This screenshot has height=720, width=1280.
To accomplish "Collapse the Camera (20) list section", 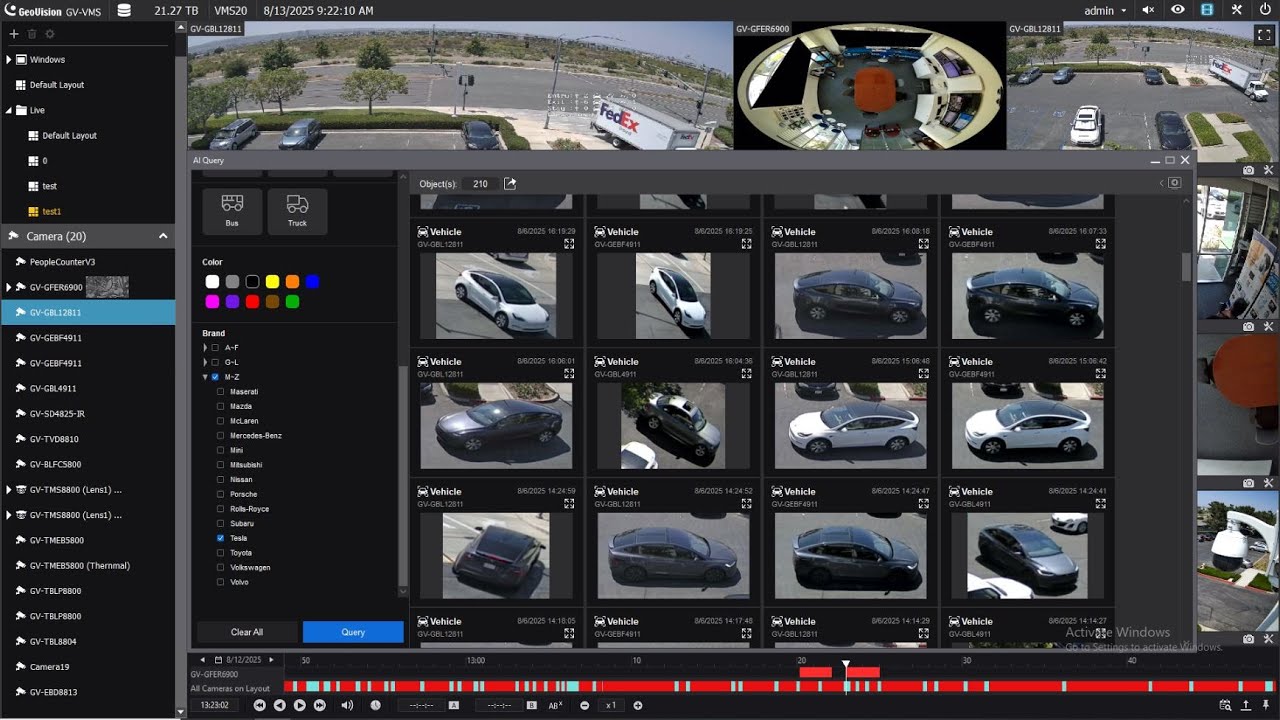I will (x=163, y=236).
